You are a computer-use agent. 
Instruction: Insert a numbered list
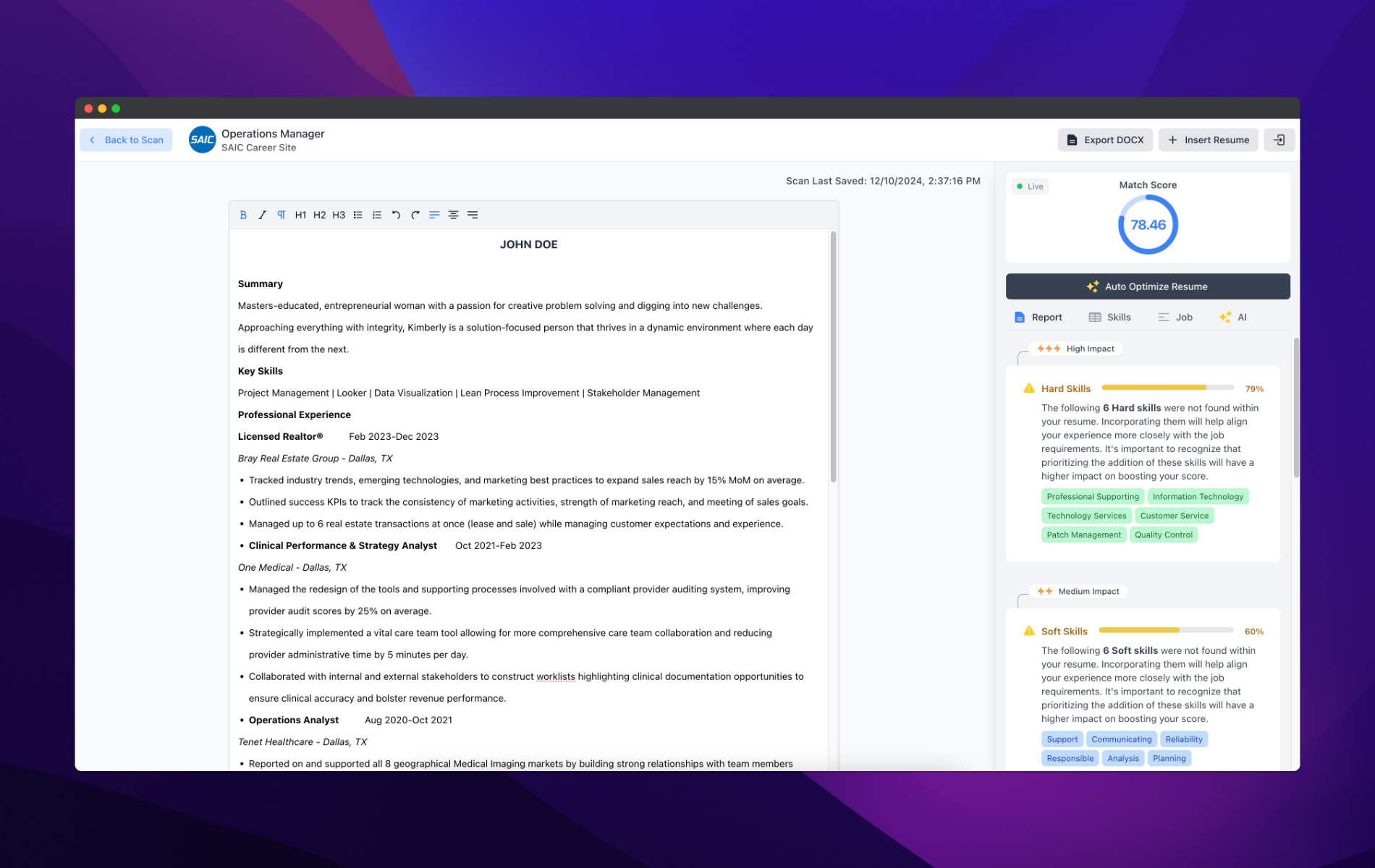[377, 215]
